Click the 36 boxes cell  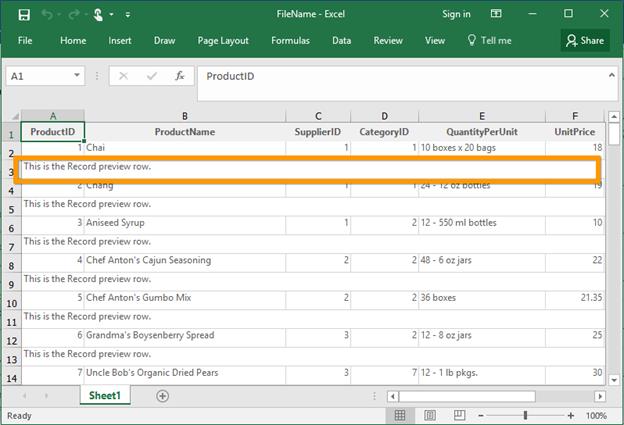482,300
